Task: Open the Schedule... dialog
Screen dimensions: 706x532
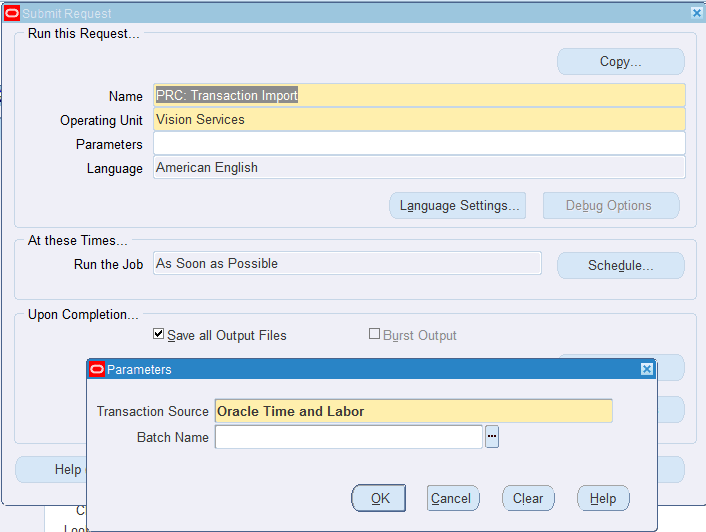Action: pyautogui.click(x=620, y=266)
